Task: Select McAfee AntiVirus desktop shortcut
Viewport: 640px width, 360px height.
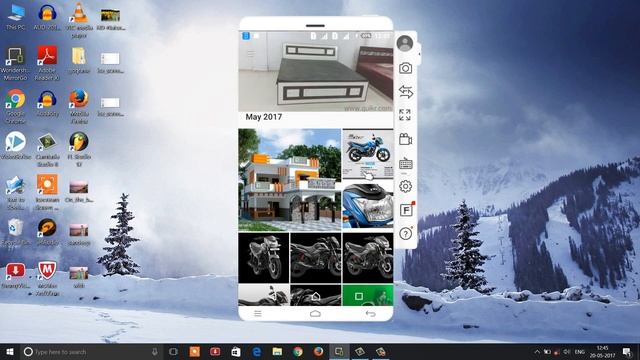Action: (x=47, y=279)
